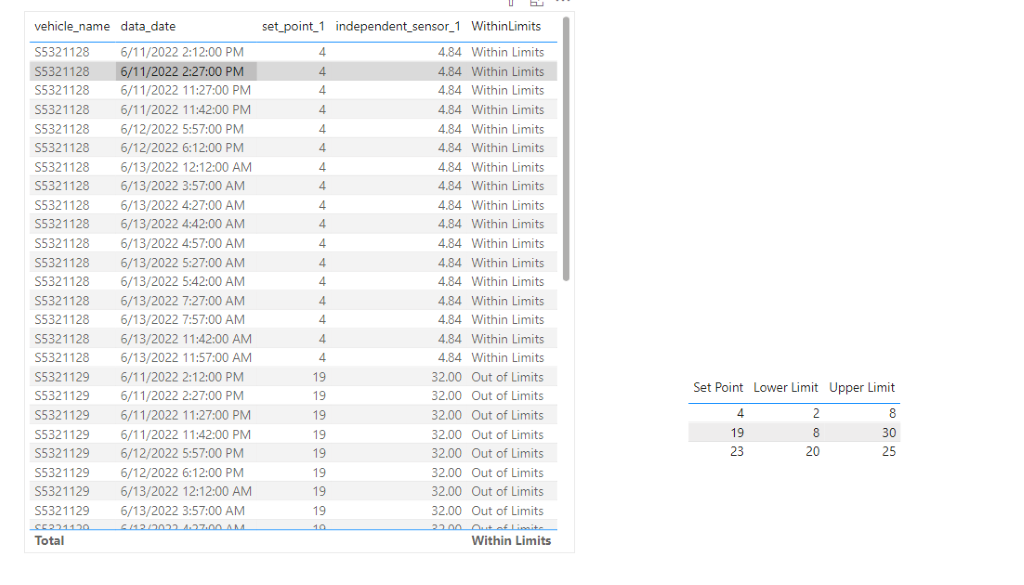Click sensor value 32.00 in S5321129's 6/12/2022 5:57:00 PM row
The image size is (1024, 585).
click(447, 453)
